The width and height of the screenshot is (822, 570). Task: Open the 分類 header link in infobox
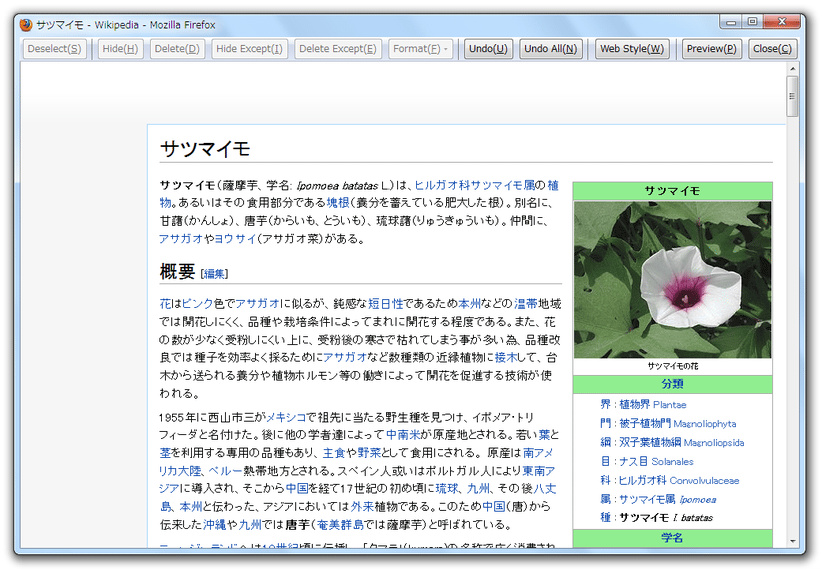(672, 384)
